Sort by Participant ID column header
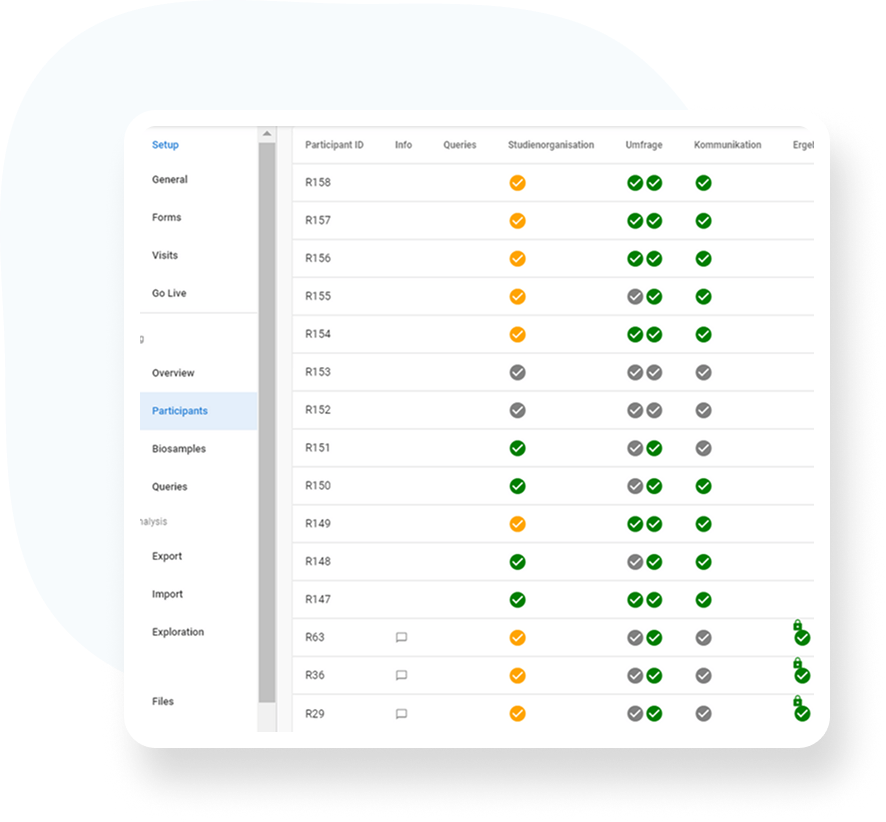Image resolution: width=886 pixels, height=822 pixels. click(334, 145)
